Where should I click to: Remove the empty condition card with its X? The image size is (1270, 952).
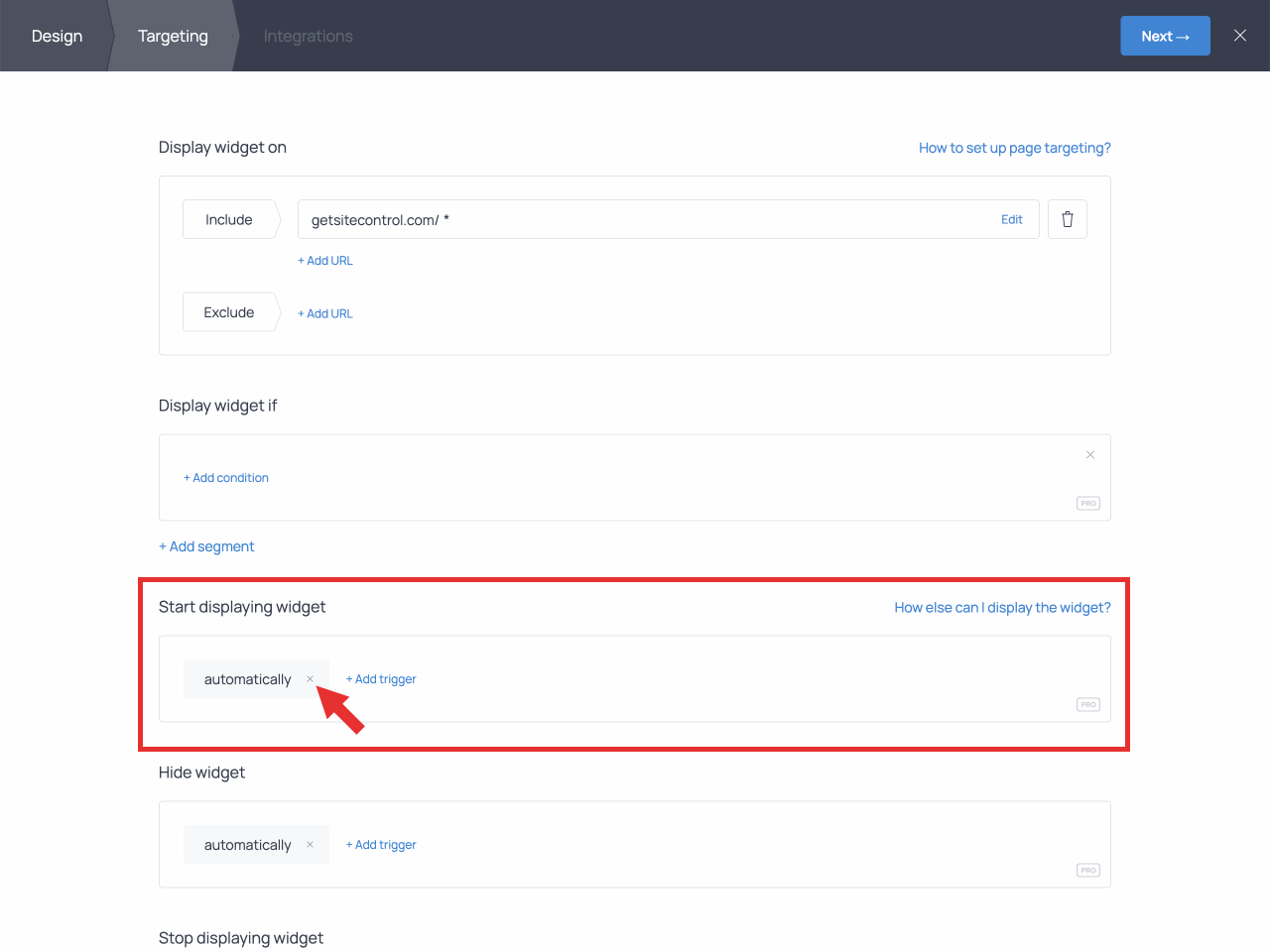coord(1090,454)
